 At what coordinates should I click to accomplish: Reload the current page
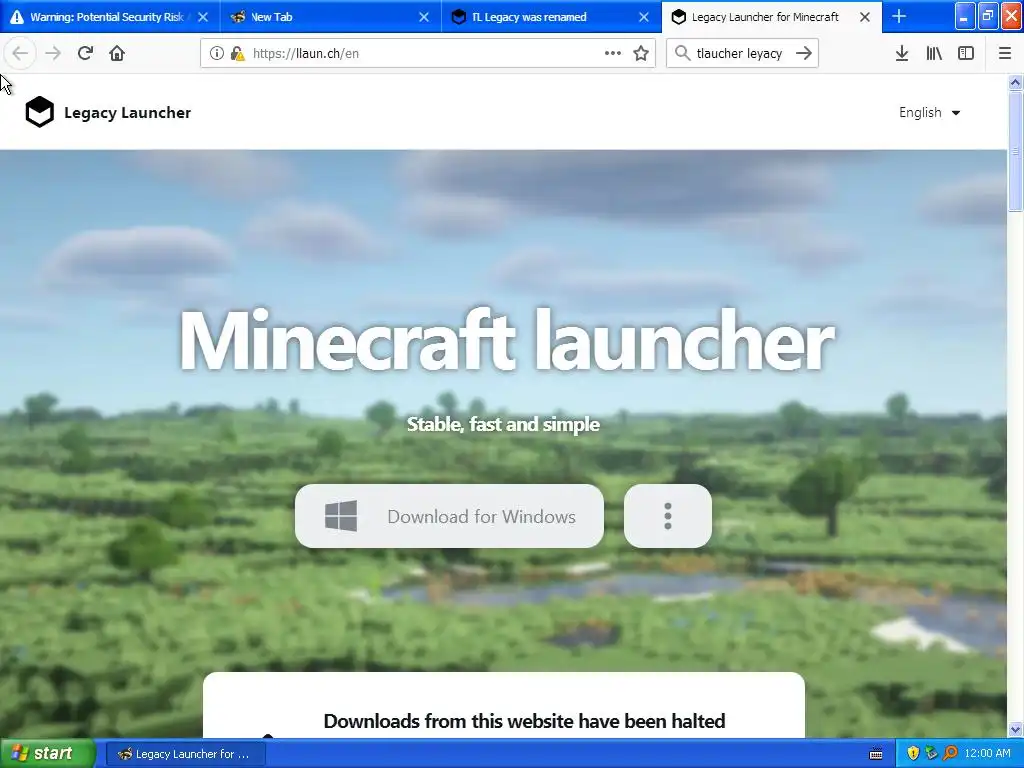85,54
